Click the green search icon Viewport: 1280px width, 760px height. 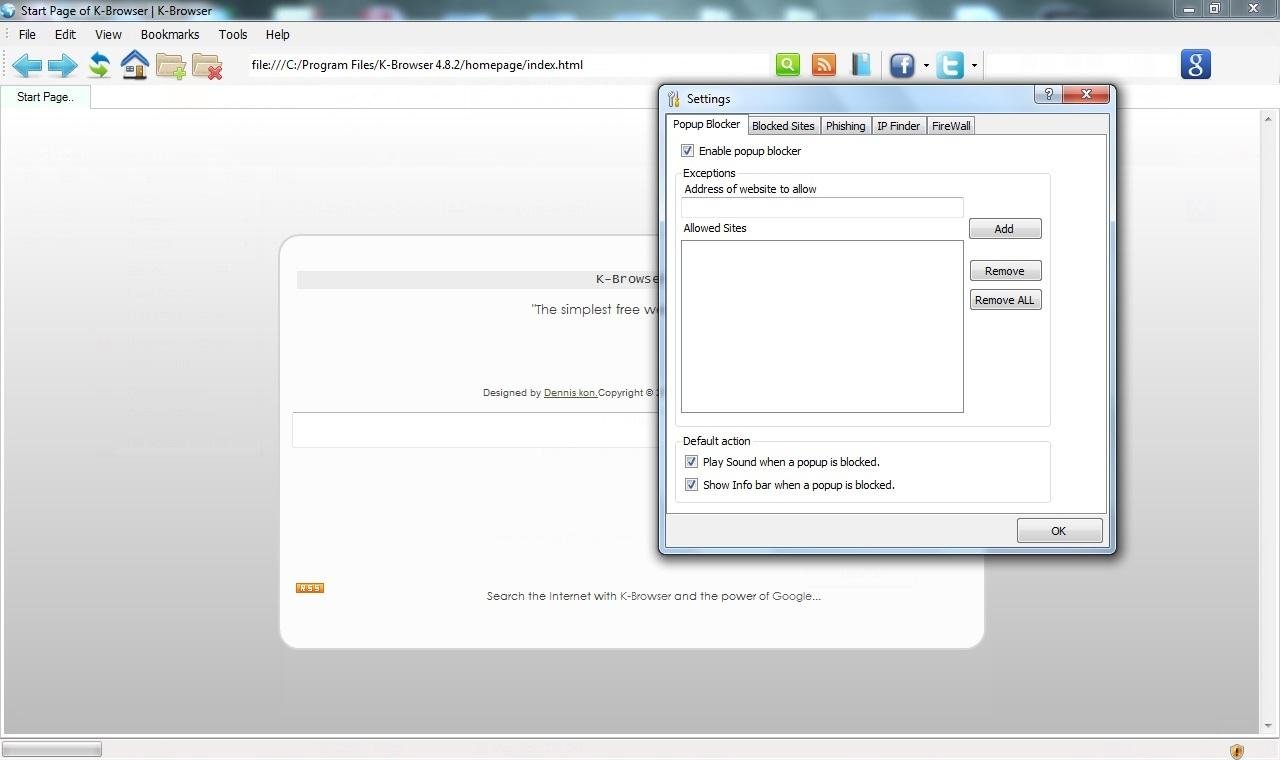pyautogui.click(x=787, y=64)
